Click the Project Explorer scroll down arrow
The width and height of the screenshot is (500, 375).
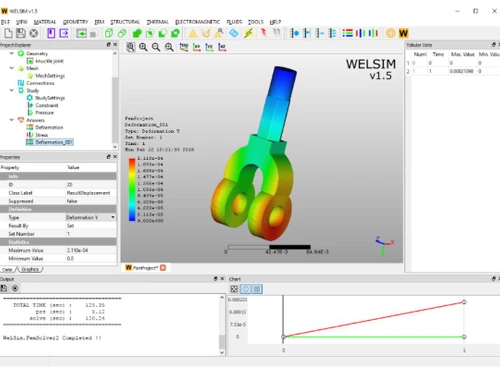point(115,147)
